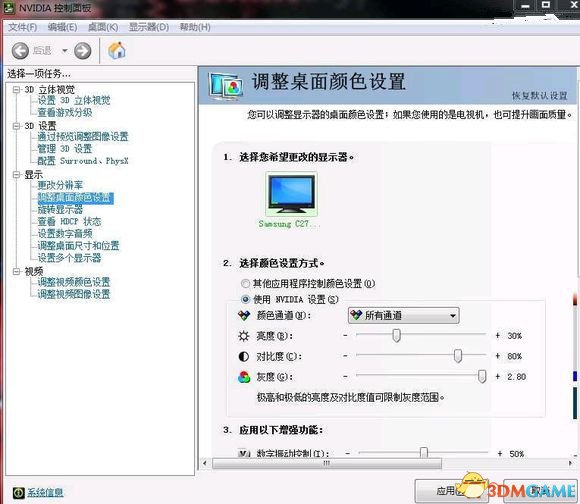The width and height of the screenshot is (580, 504).
Task: Open back history dropdown arrow
Action: tap(65, 51)
